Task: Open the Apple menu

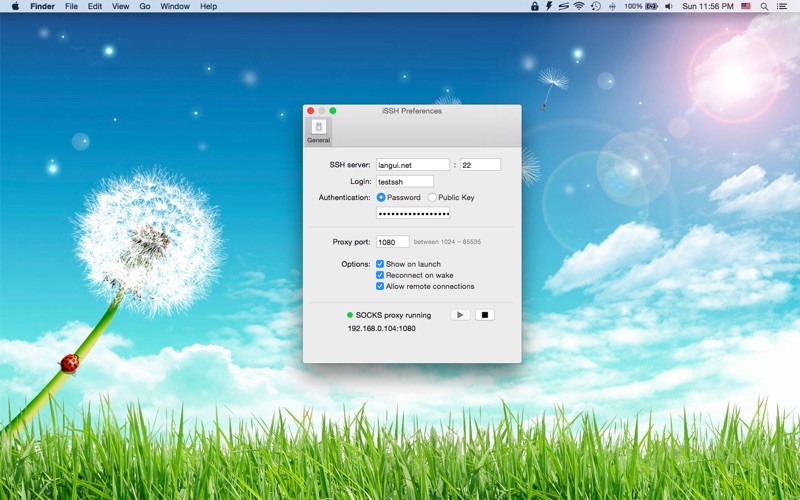Action: pos(15,6)
